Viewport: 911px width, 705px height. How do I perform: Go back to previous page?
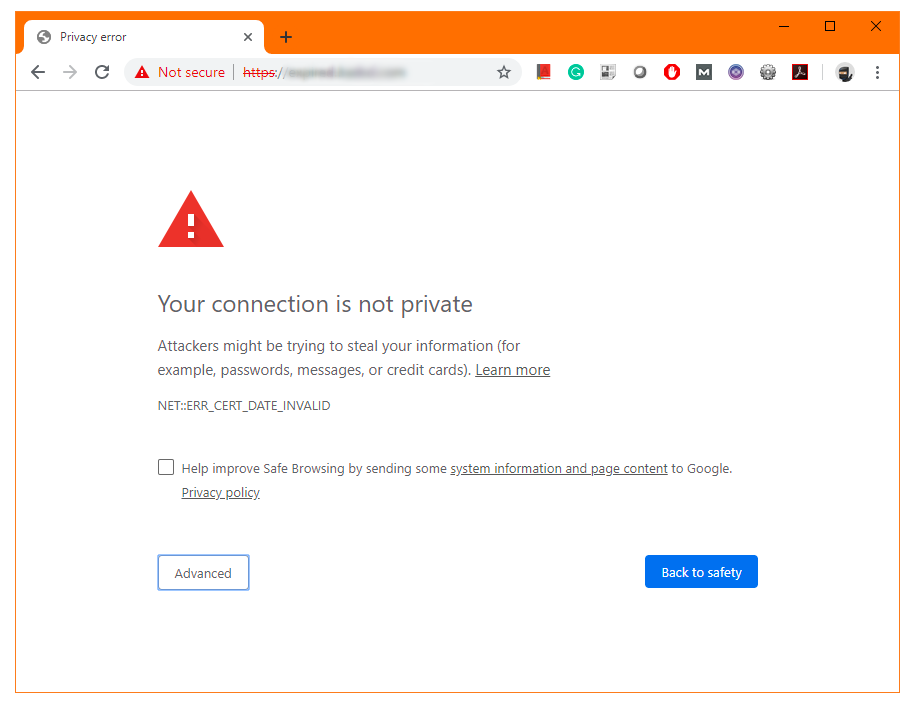(x=38, y=72)
